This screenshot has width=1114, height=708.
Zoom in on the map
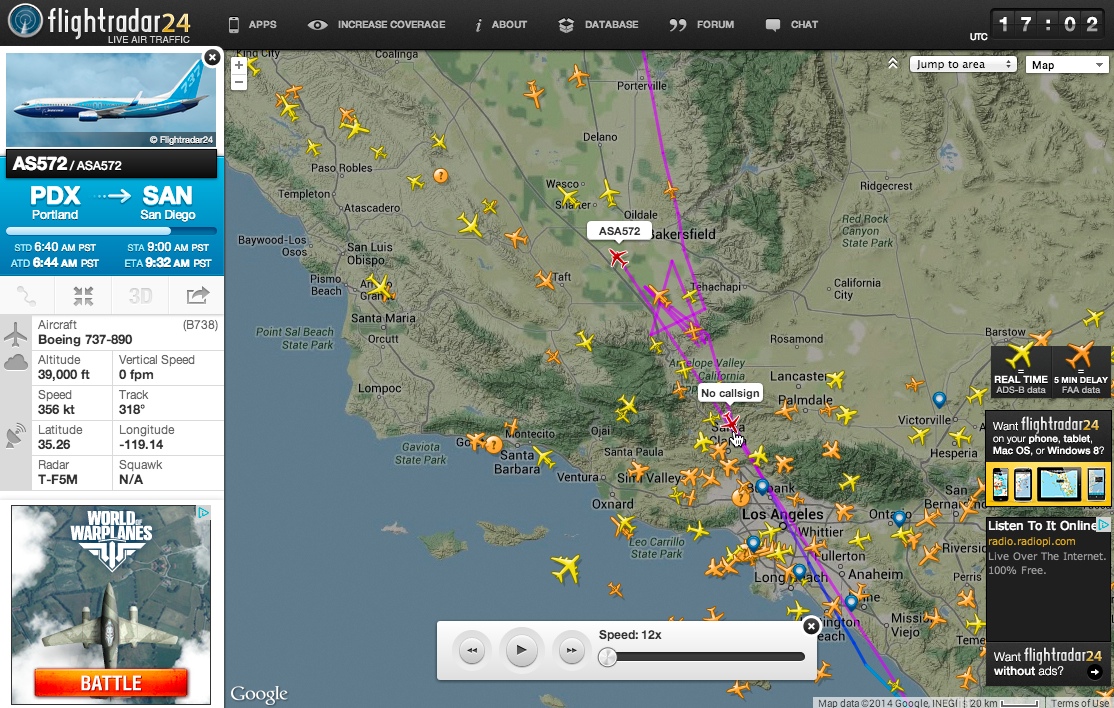[239, 65]
